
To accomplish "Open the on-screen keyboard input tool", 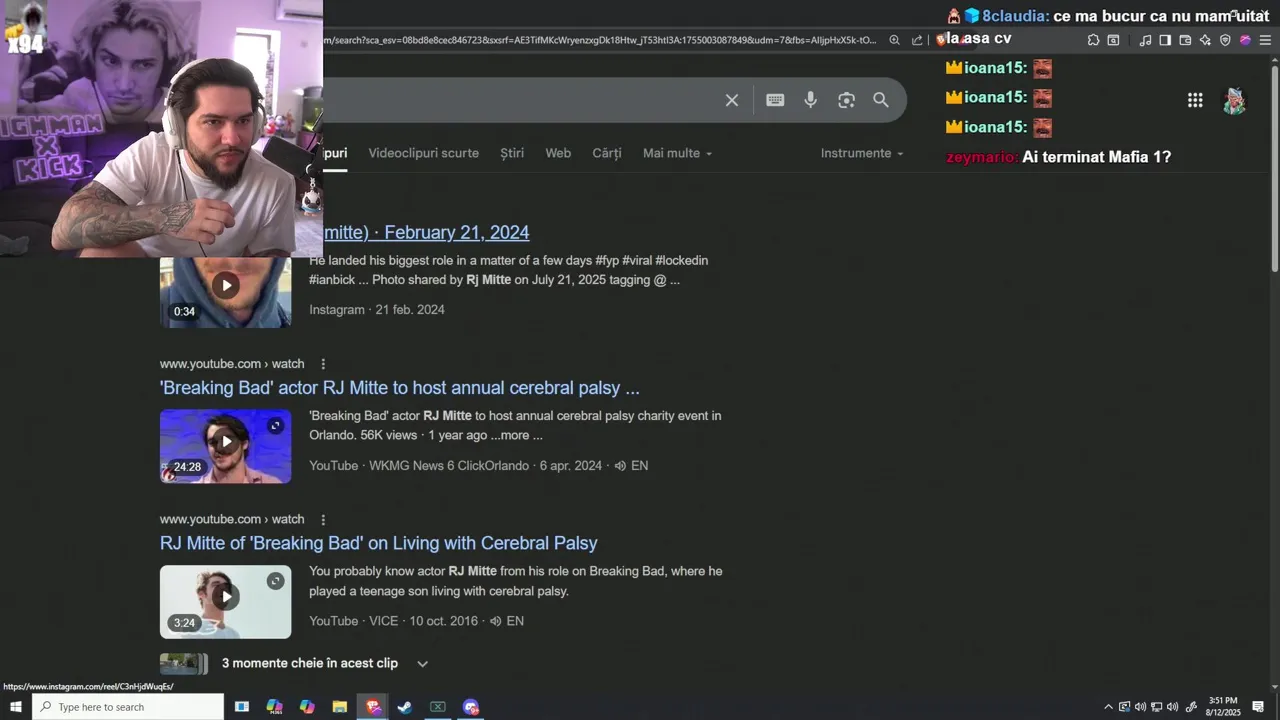I will point(775,100).
